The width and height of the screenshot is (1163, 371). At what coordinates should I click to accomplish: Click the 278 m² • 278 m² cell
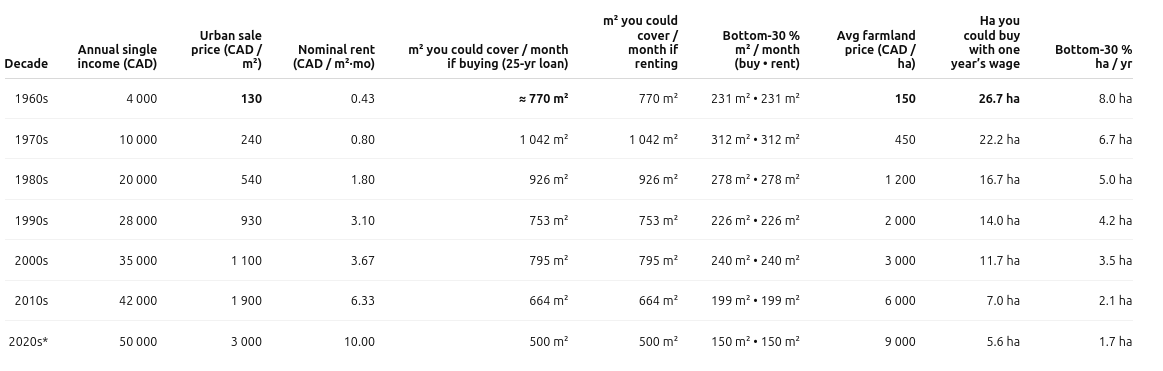tap(755, 180)
